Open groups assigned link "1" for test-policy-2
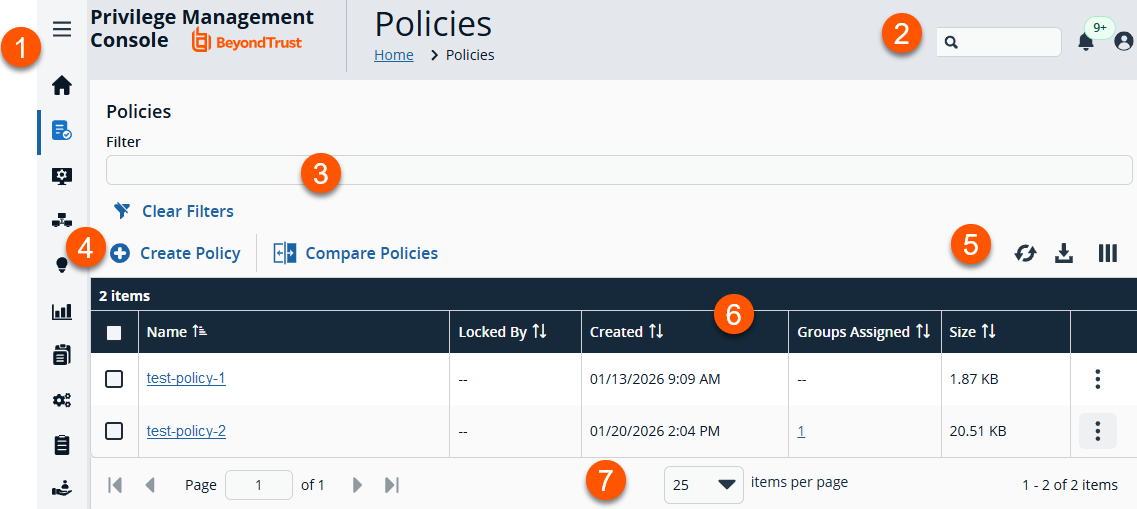The image size is (1137, 509). (x=801, y=431)
